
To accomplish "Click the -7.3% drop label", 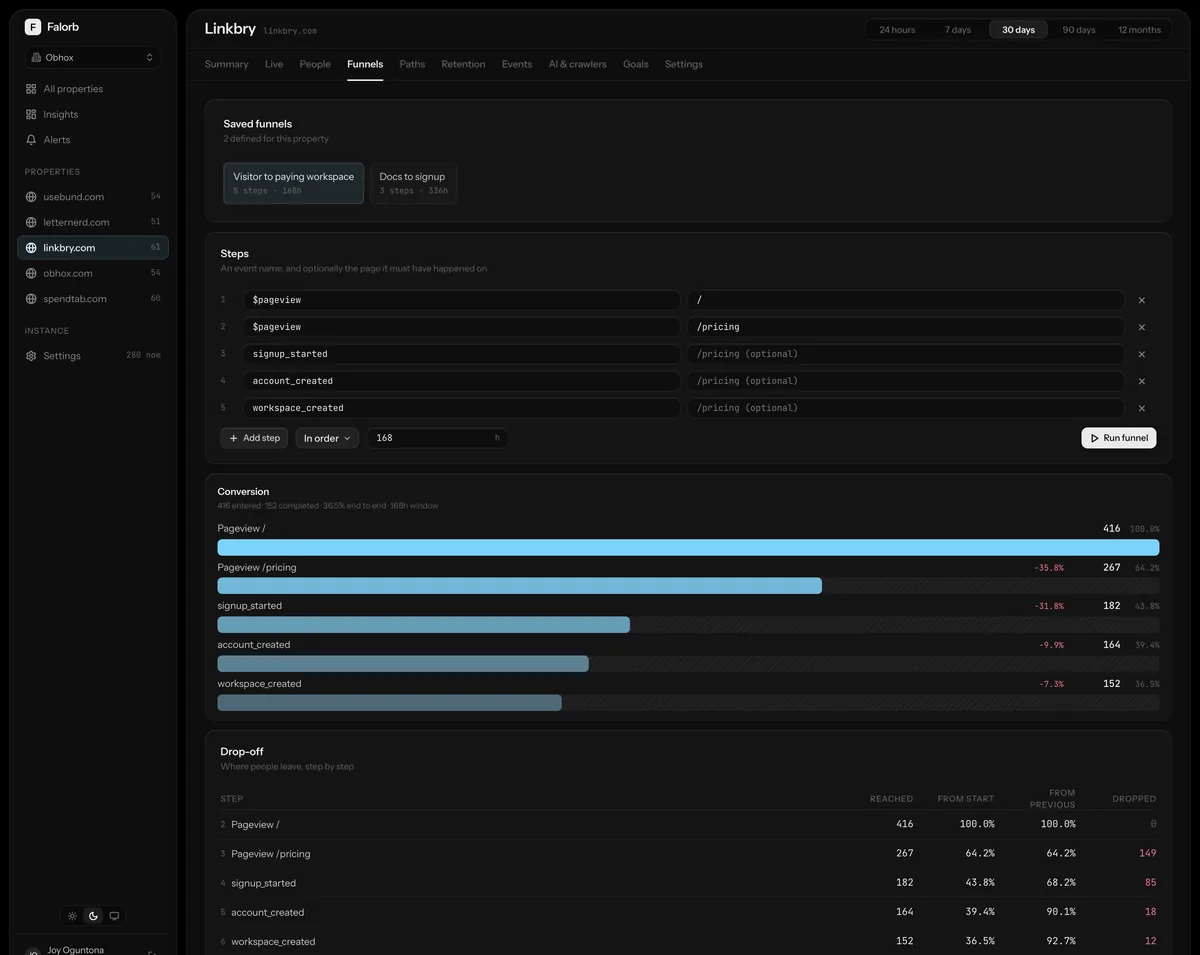I will [x=1051, y=685].
